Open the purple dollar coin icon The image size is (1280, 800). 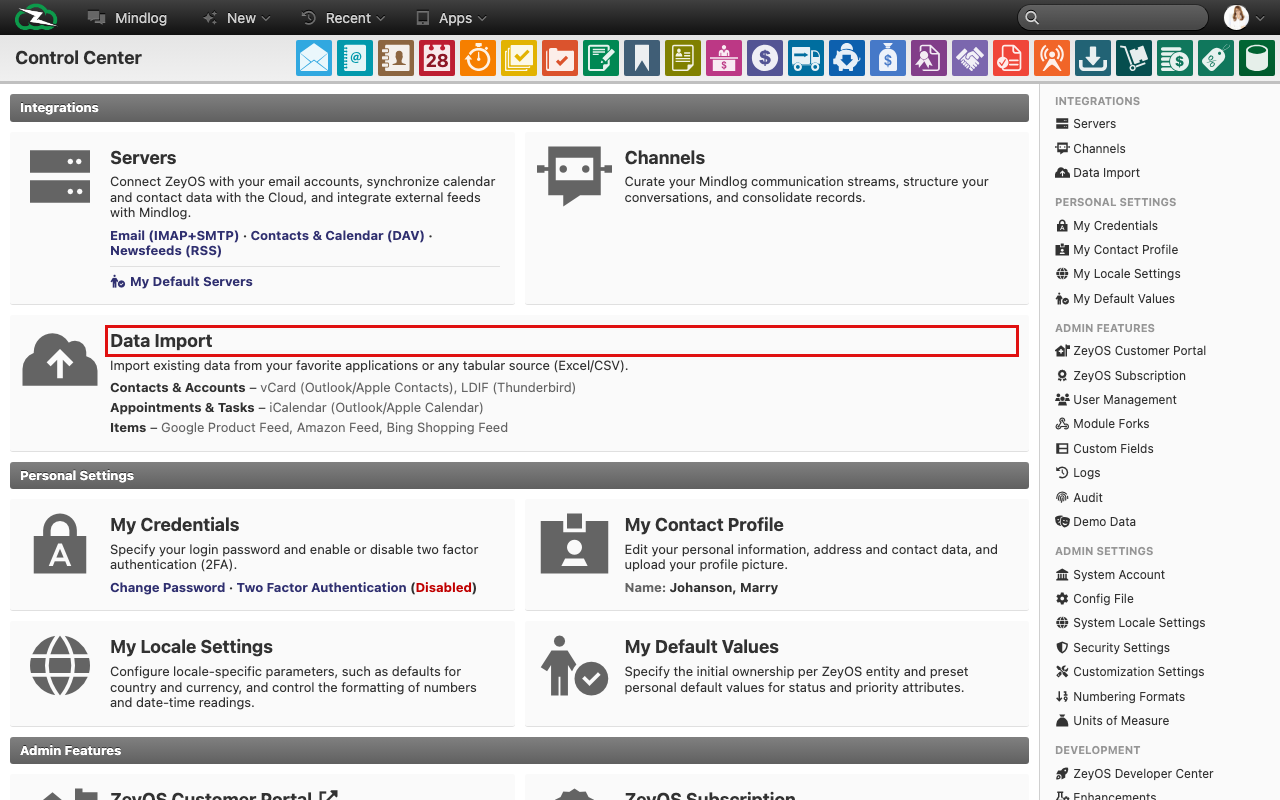765,58
